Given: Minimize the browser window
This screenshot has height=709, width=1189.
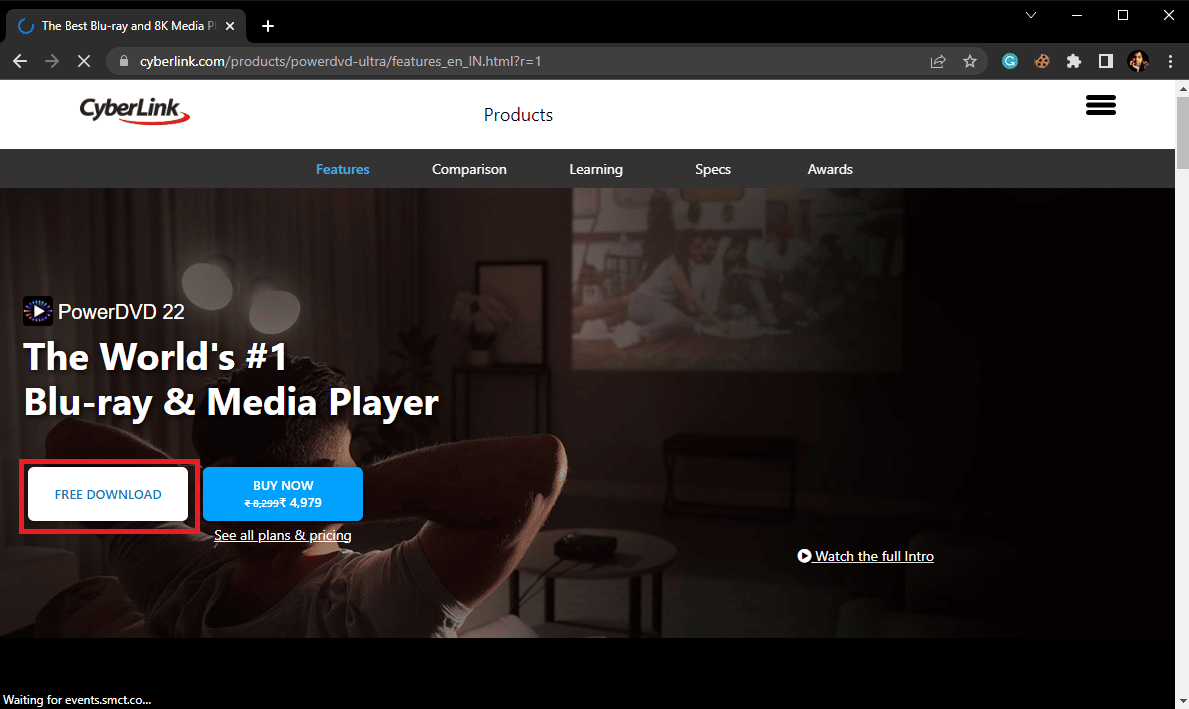Looking at the screenshot, I should [x=1077, y=15].
